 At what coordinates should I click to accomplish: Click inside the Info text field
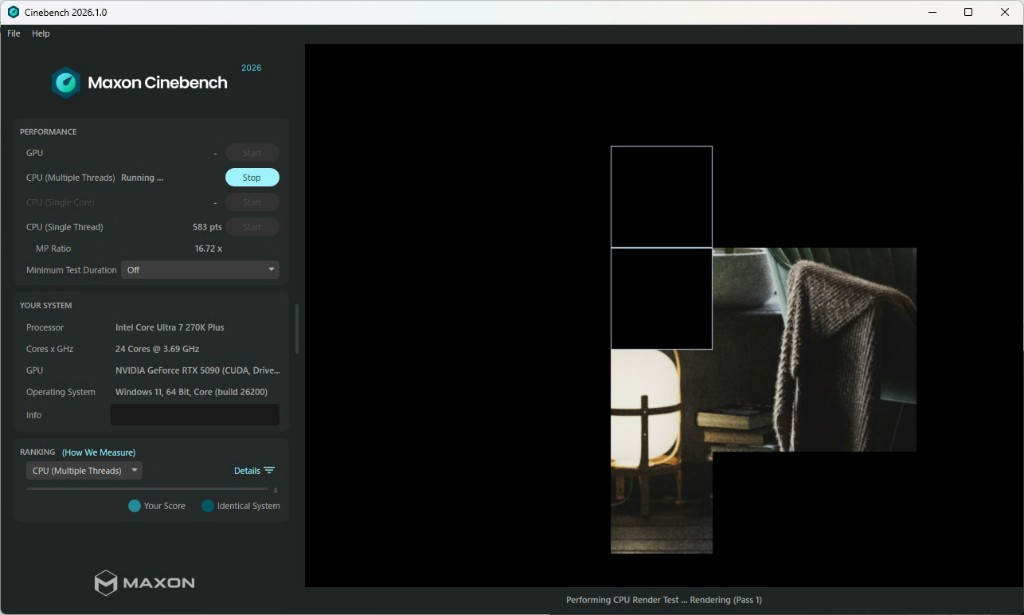pyautogui.click(x=194, y=415)
